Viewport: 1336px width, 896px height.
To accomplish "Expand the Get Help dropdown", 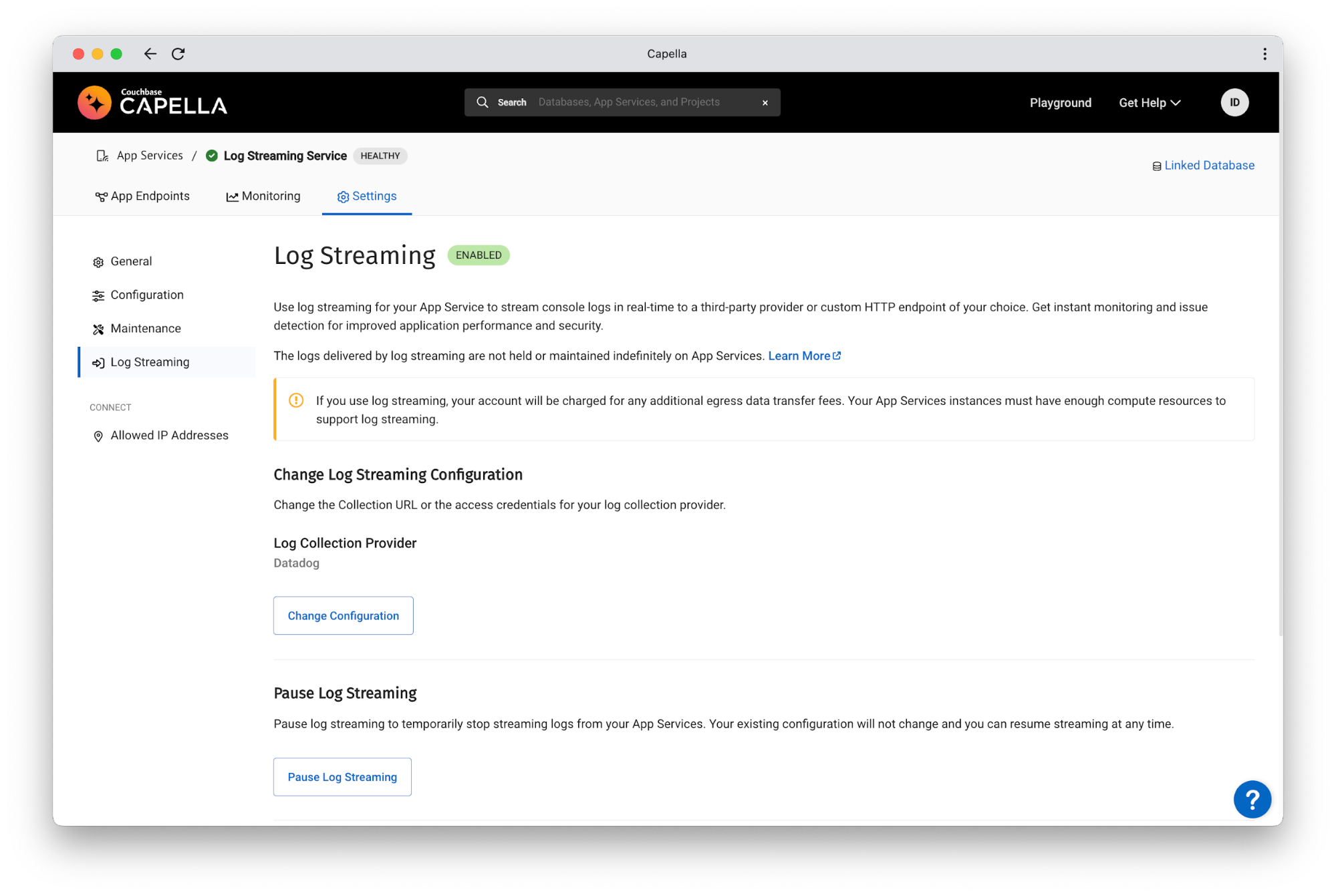I will pos(1149,102).
